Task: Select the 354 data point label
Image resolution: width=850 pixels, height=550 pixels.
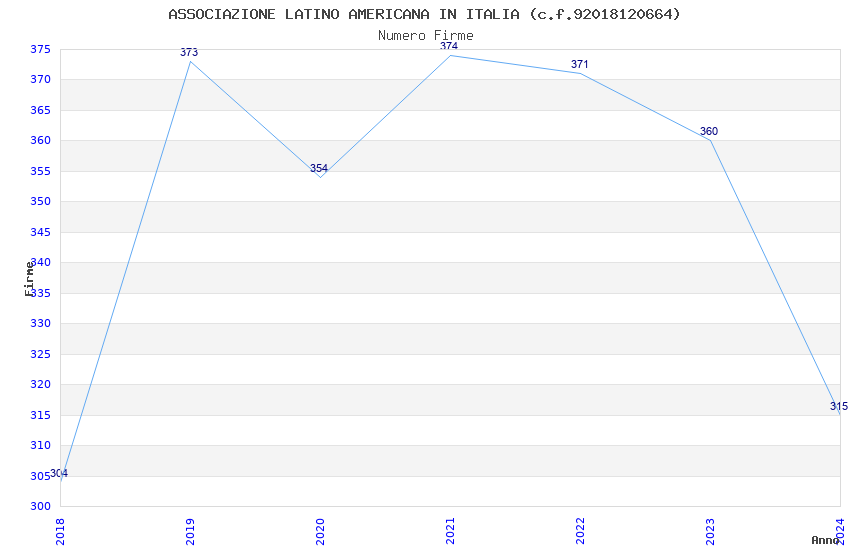Action: [x=319, y=169]
